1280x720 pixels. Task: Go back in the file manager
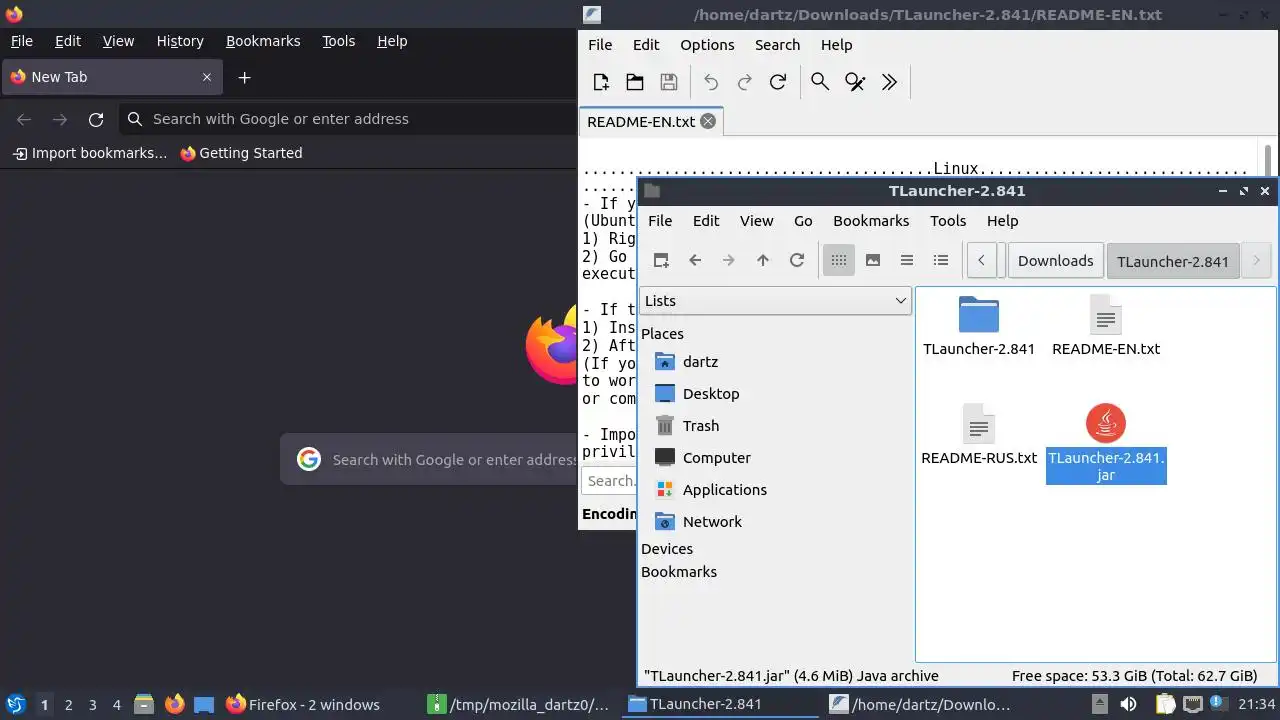click(695, 260)
